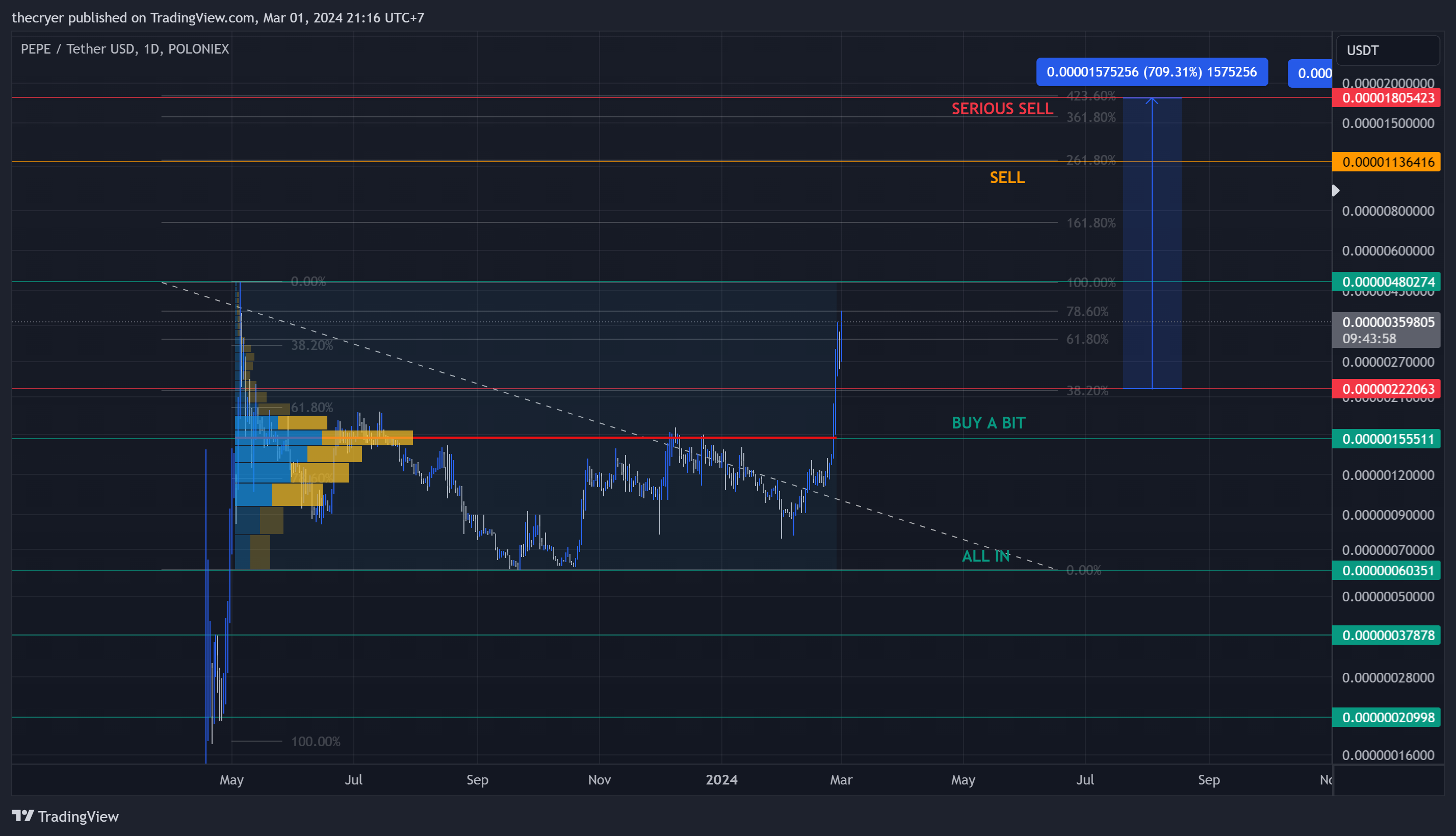Open the USDT currency selector
This screenshot has height=836, width=1456.
tap(1387, 50)
